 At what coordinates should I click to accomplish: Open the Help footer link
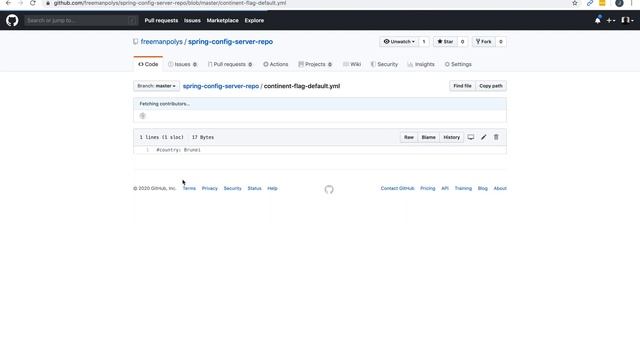point(272,189)
